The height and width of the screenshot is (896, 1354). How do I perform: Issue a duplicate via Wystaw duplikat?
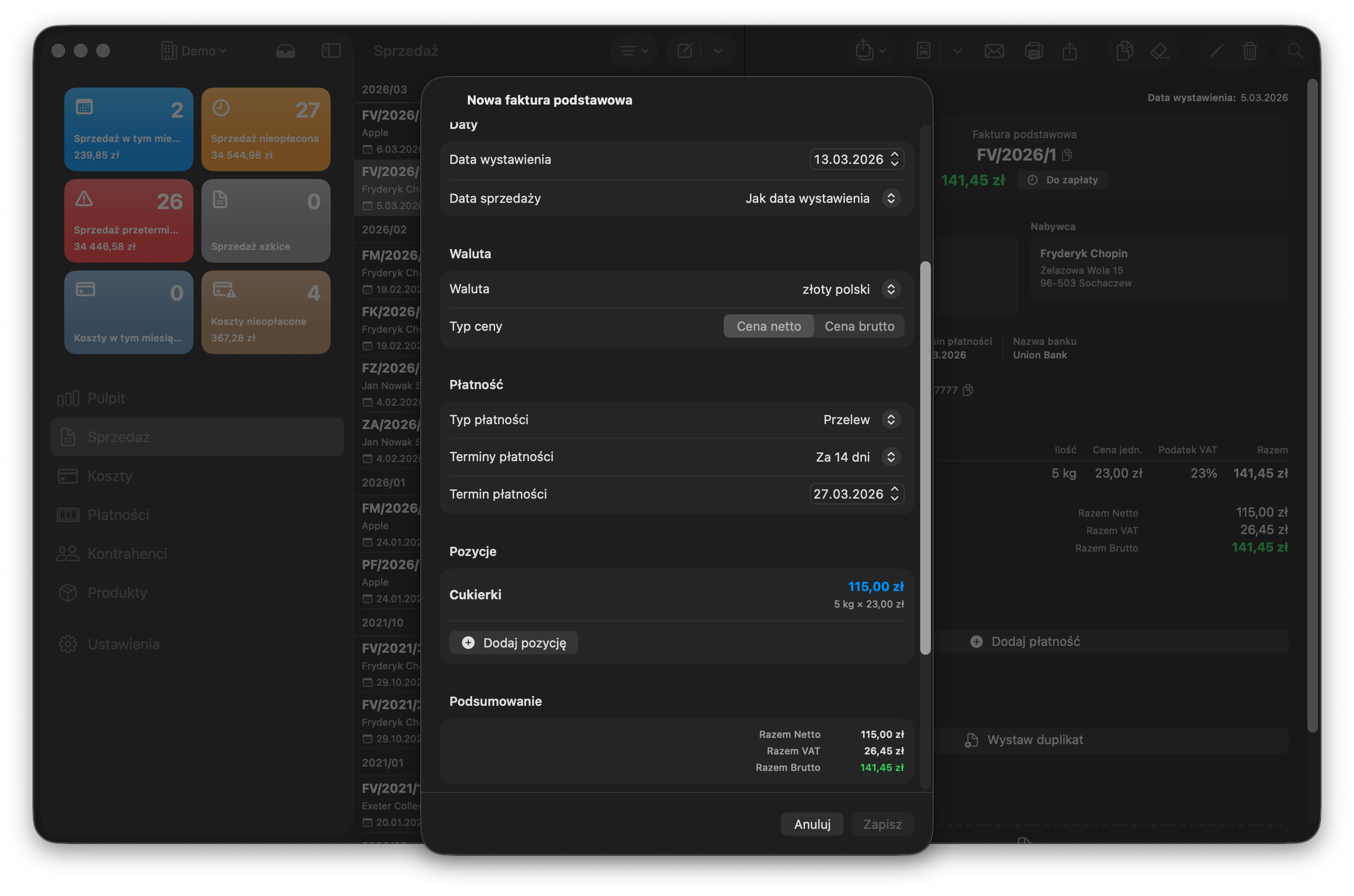pos(1035,739)
